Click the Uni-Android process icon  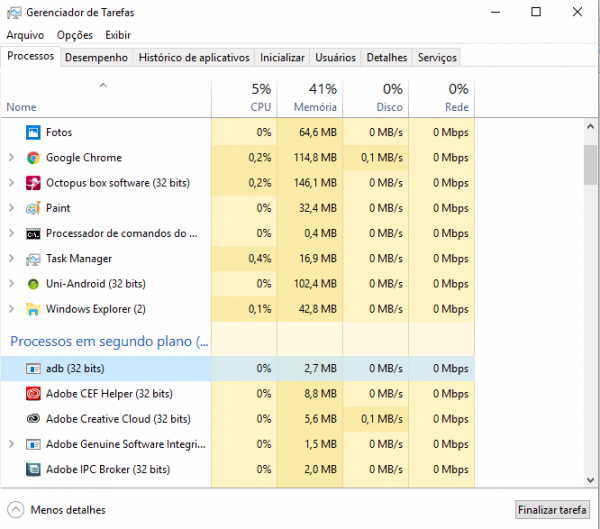33,284
